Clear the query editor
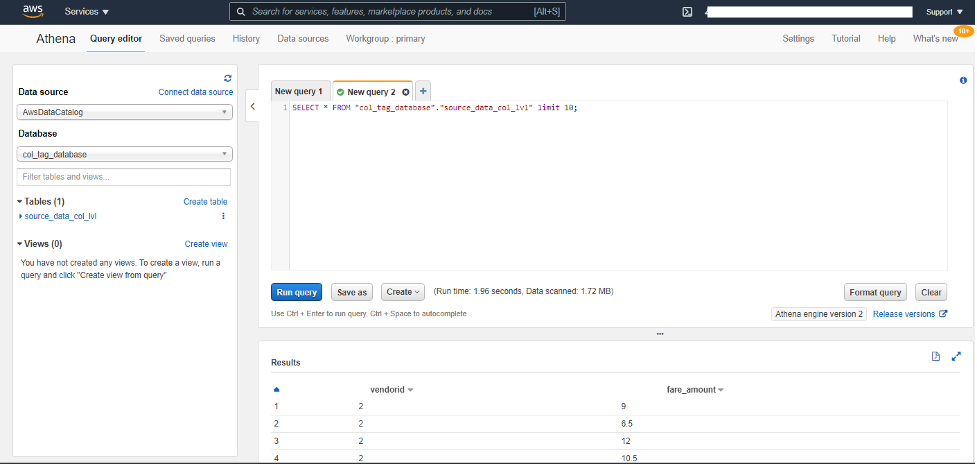The width and height of the screenshot is (977, 464). 931,292
